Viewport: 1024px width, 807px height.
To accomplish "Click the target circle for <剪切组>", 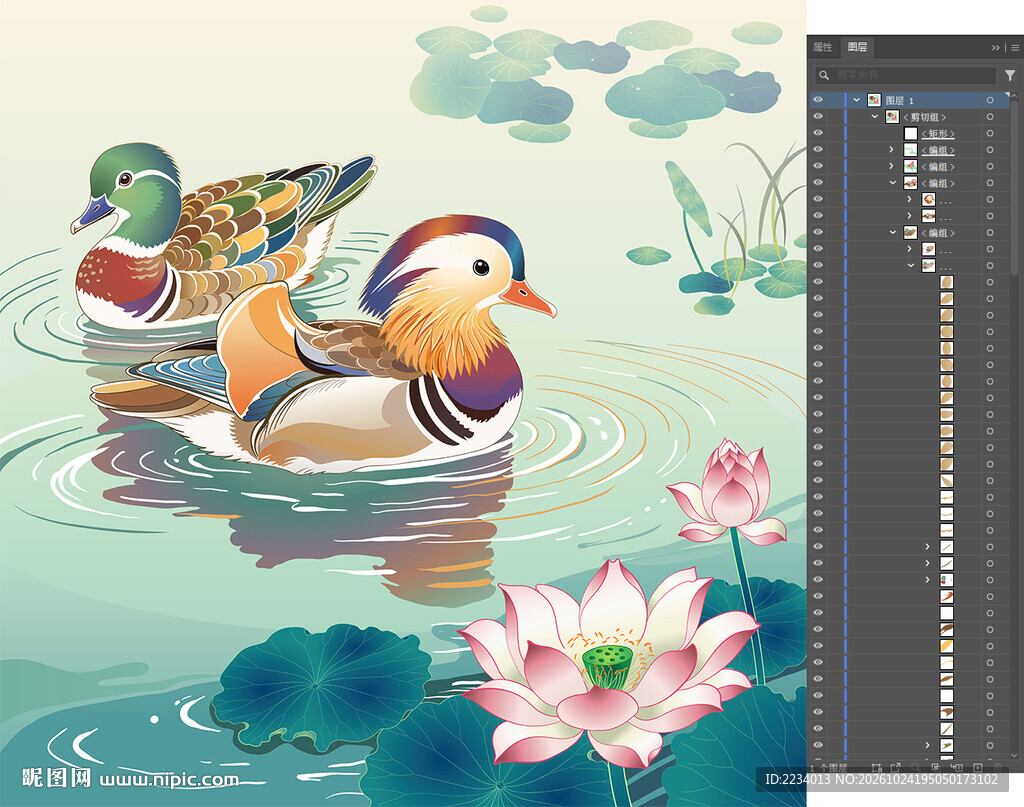I will point(990,117).
